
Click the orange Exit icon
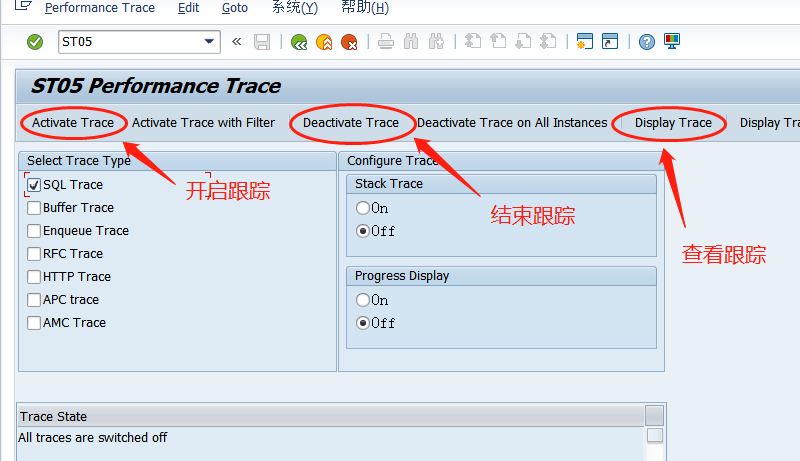tap(324, 42)
